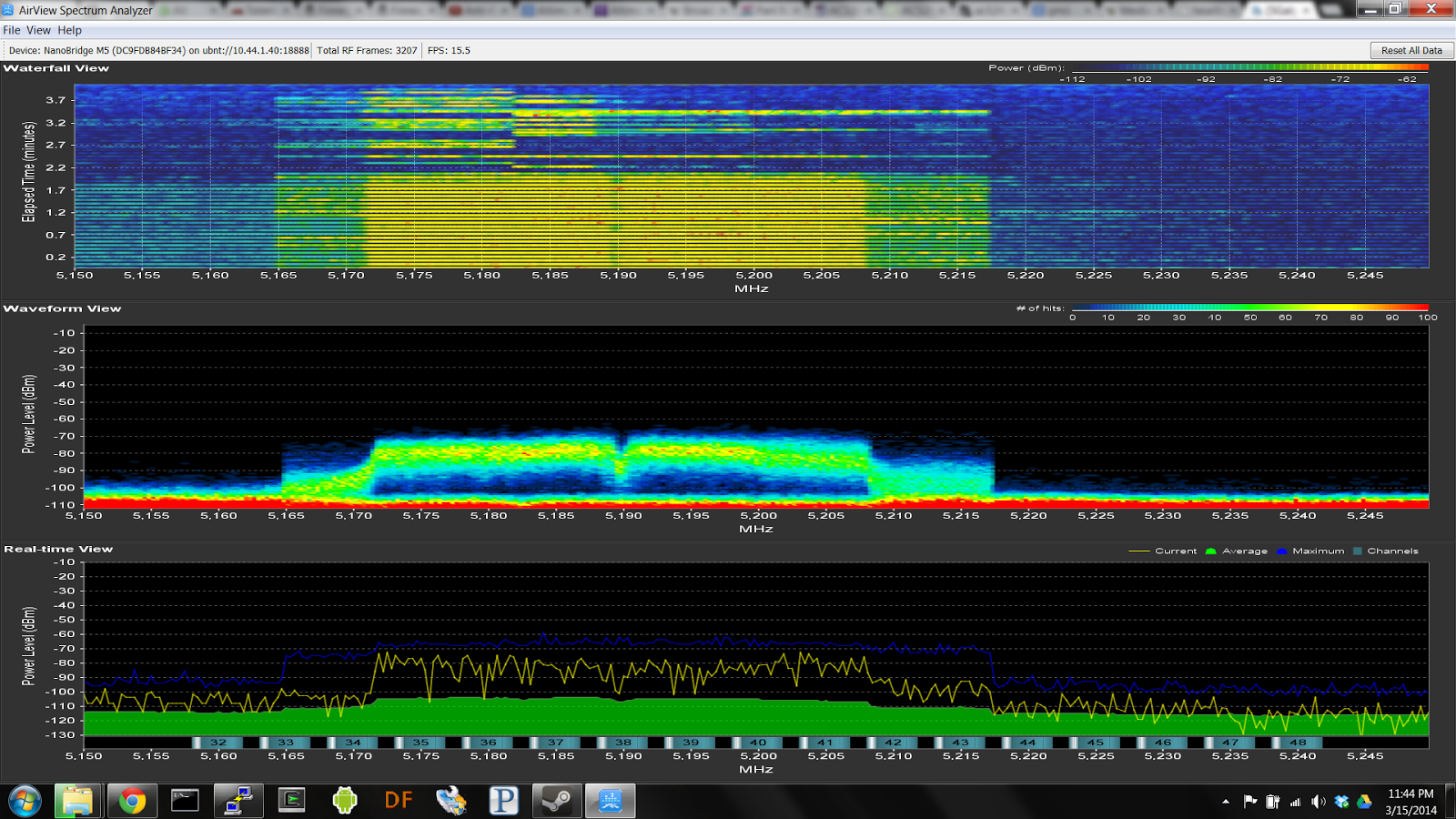Viewport: 1456px width, 819px height.
Task: Click 'Total RF Frames: 3207' status text
Action: [x=367, y=50]
